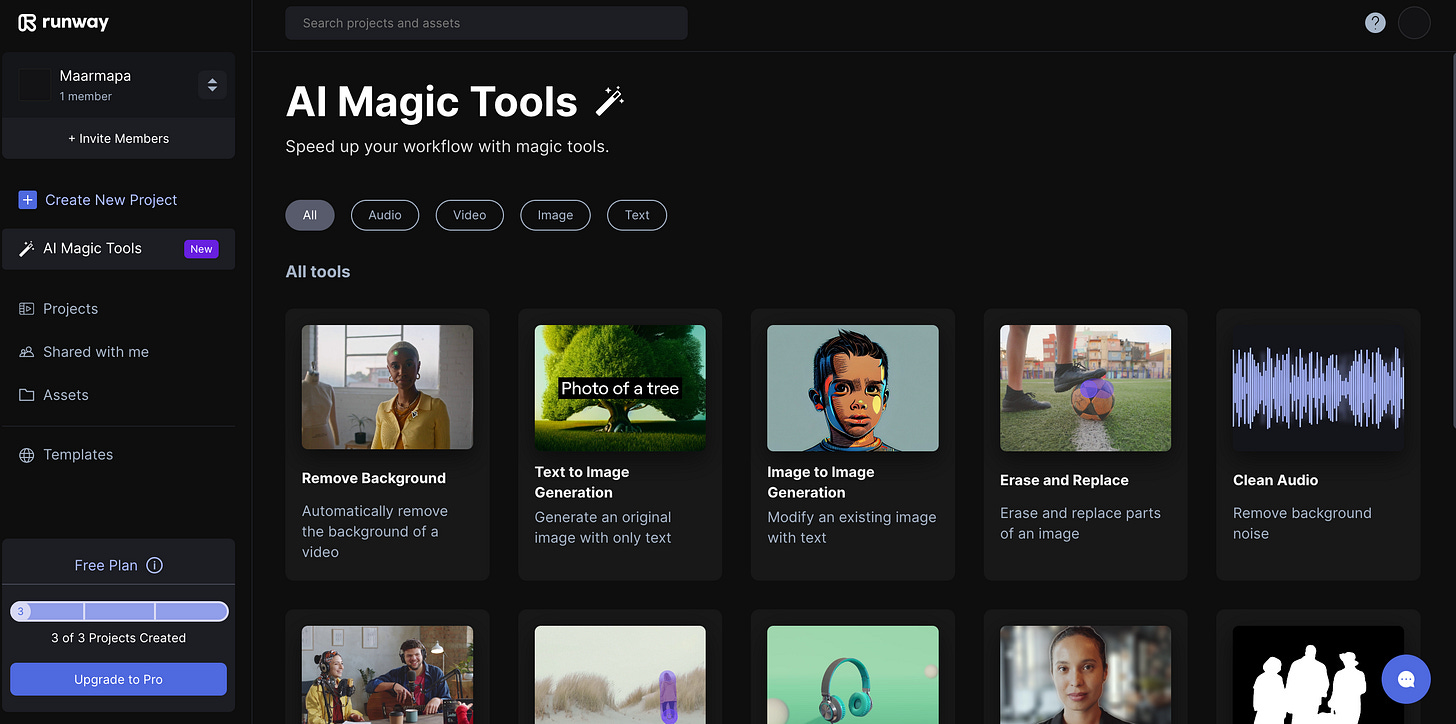Click the magic wand icon beside page title
The width and height of the screenshot is (1456, 724).
(610, 101)
